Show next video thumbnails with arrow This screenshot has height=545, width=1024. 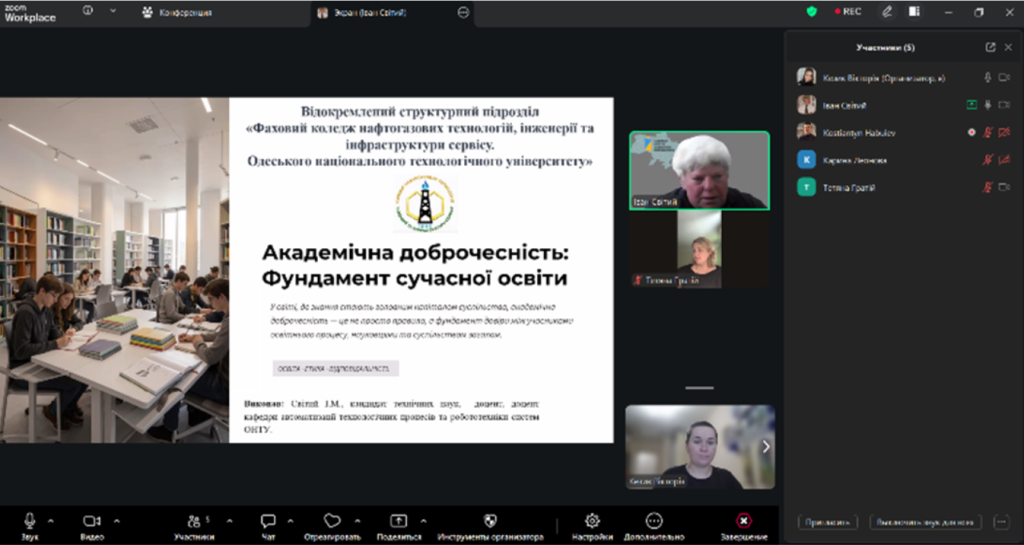766,446
